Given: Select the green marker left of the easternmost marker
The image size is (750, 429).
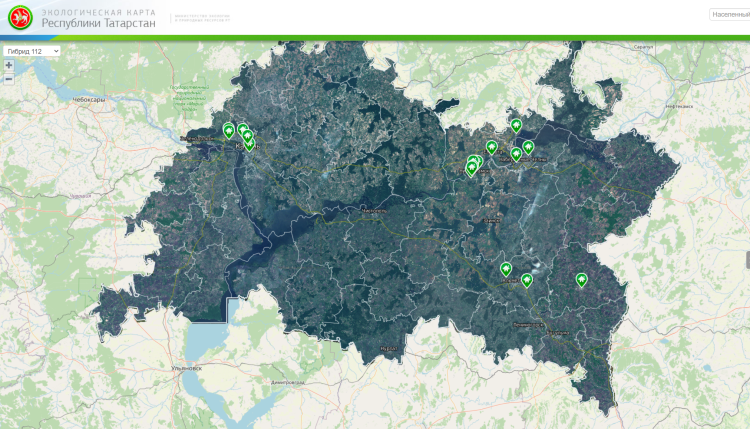Looking at the screenshot, I should point(527,280).
